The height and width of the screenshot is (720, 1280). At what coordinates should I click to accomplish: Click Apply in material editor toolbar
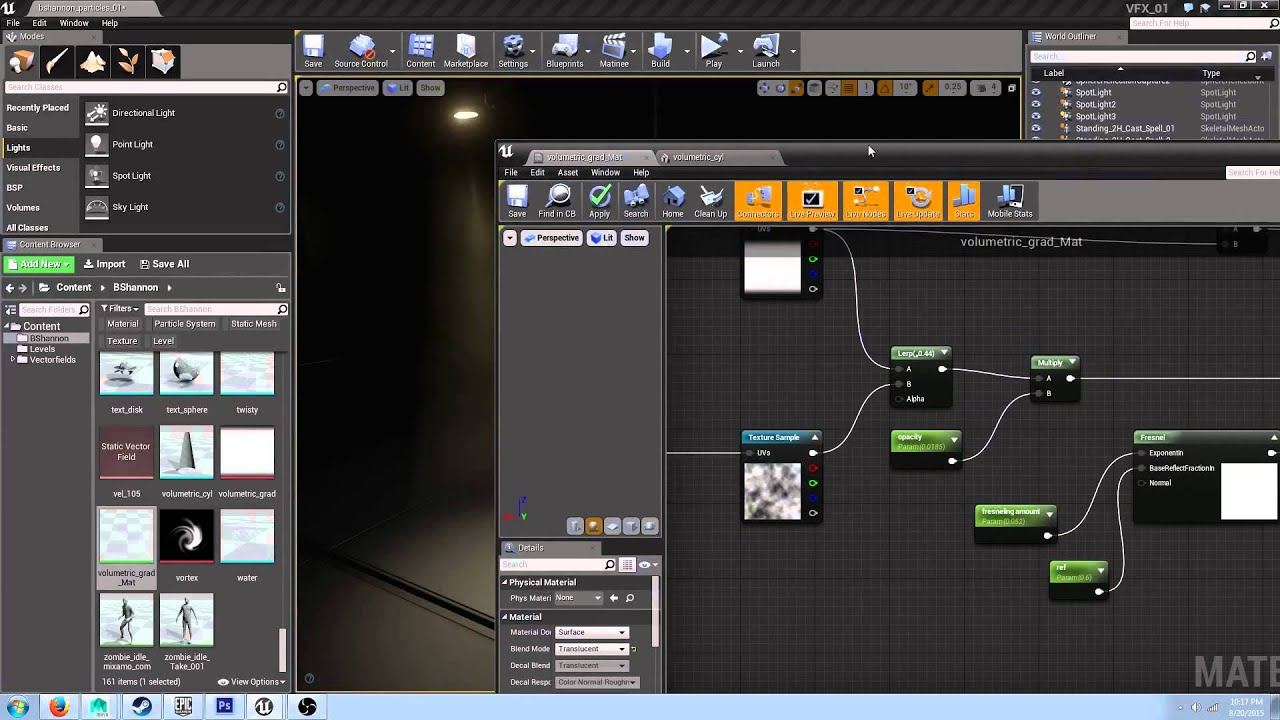[599, 201]
